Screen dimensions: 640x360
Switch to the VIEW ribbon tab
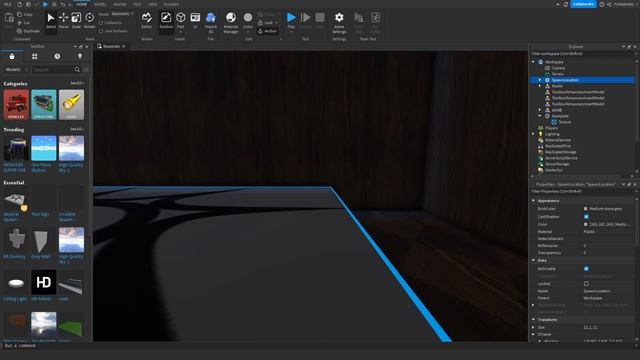point(153,4)
